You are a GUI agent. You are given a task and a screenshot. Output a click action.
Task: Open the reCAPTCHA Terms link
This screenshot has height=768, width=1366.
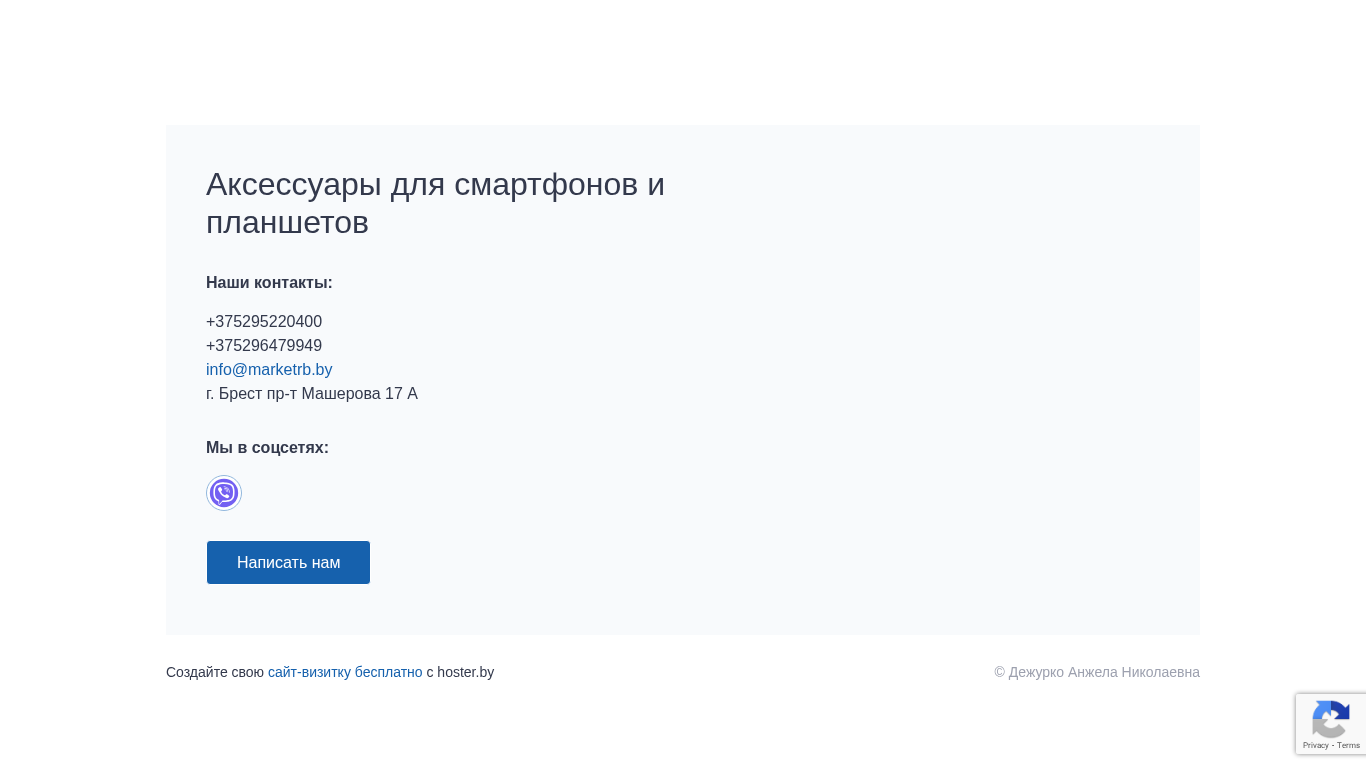pyautogui.click(x=1349, y=746)
